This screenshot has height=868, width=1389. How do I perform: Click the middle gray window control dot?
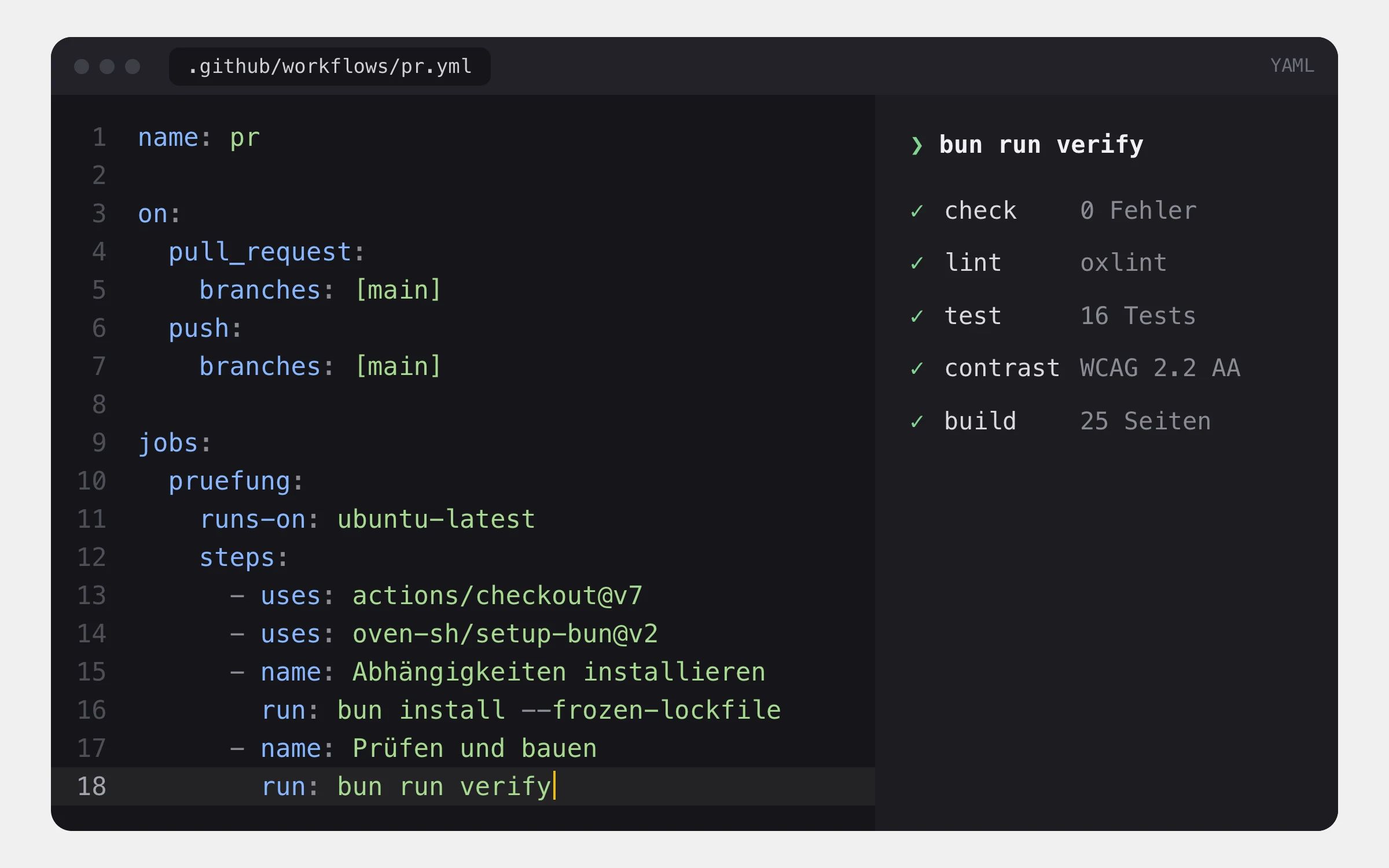[107, 67]
